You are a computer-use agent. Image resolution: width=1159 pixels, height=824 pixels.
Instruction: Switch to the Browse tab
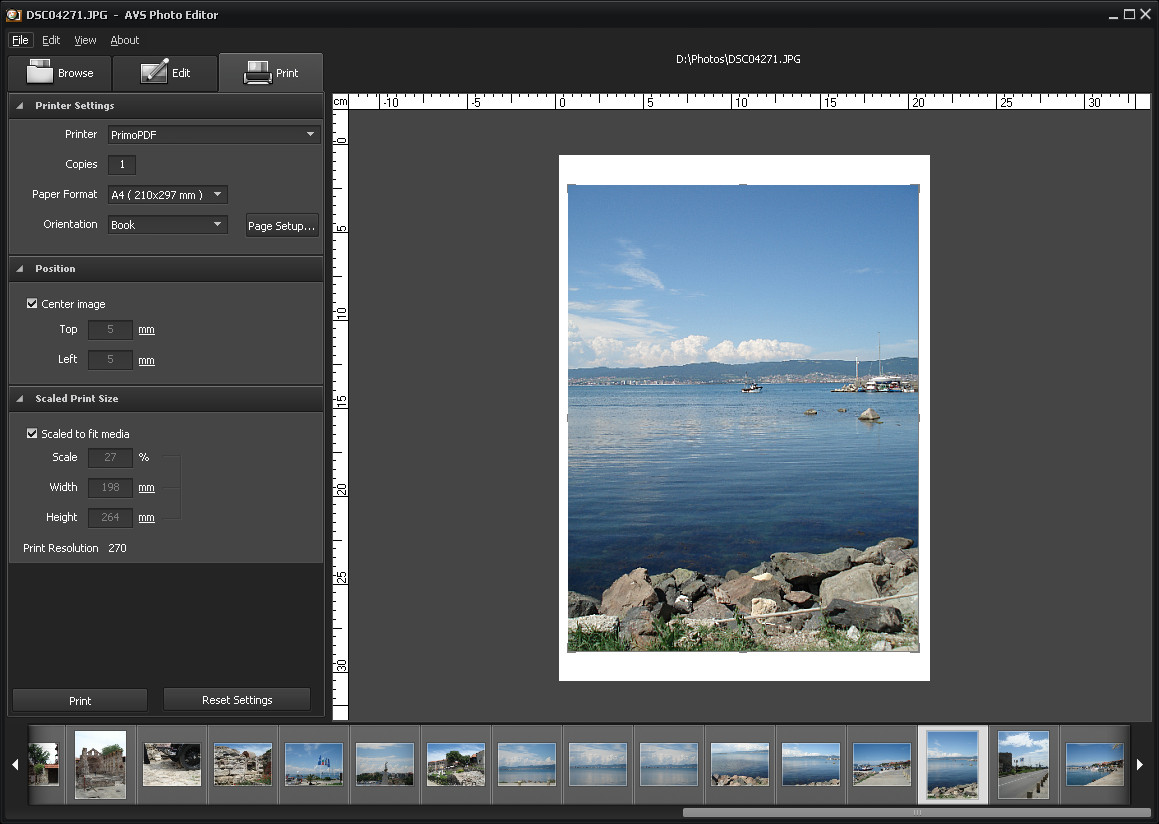tap(60, 73)
